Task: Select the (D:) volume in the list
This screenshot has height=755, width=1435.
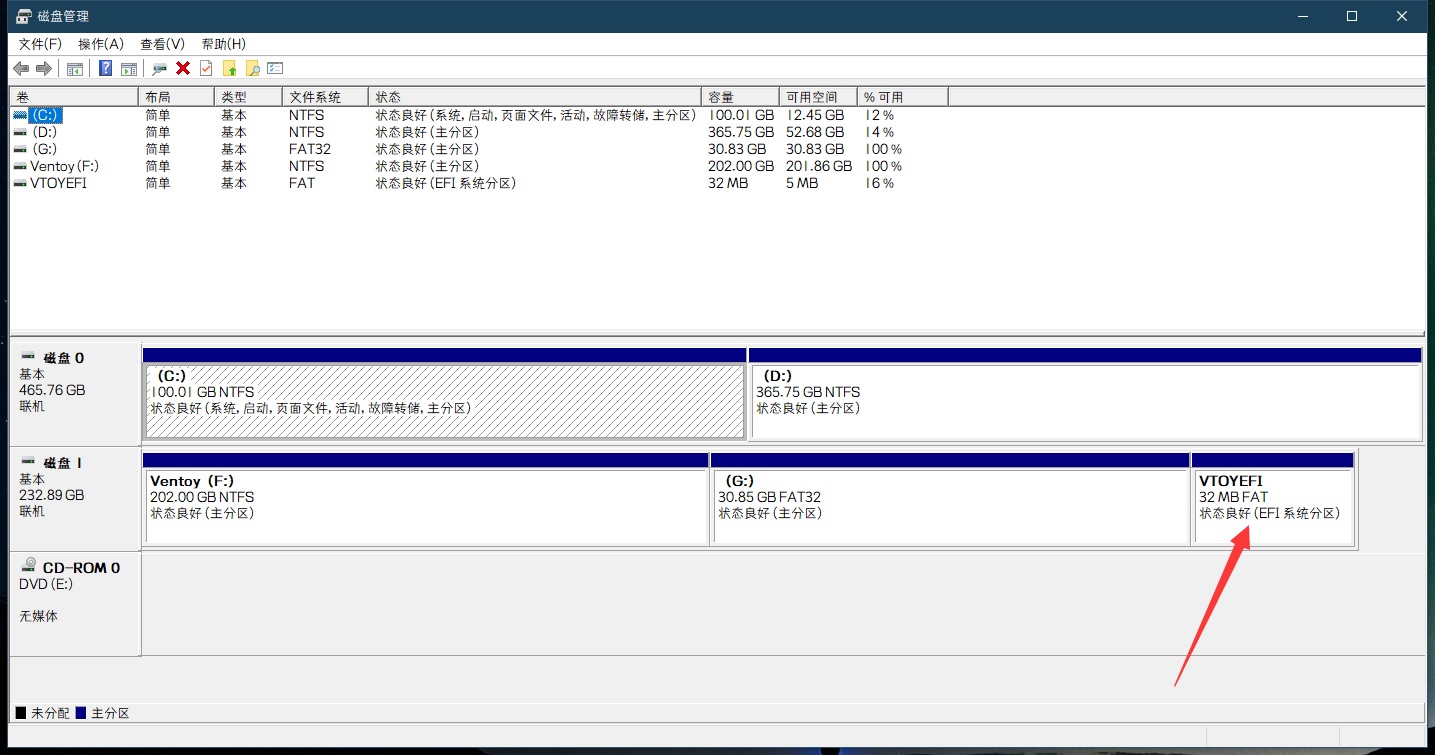Action: (x=45, y=132)
